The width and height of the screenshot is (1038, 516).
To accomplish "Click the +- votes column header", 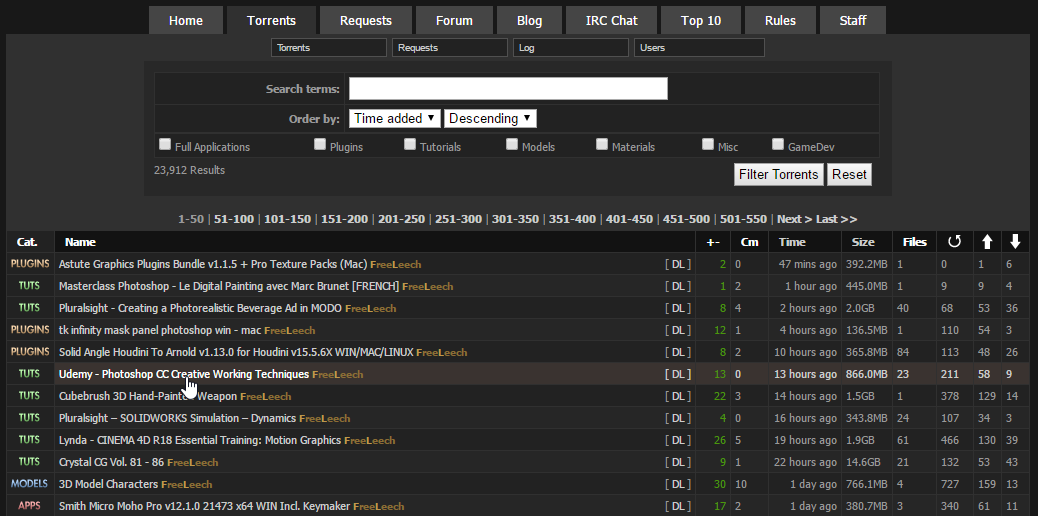I will (x=714, y=242).
